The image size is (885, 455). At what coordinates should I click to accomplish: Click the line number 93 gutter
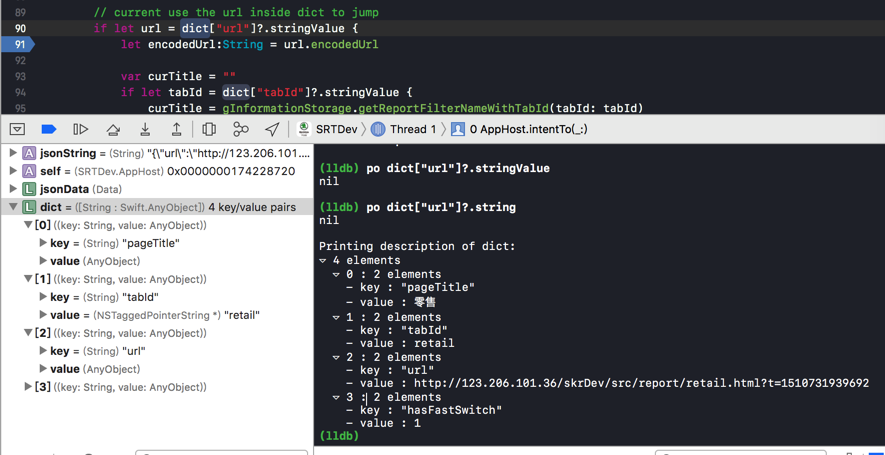20,76
